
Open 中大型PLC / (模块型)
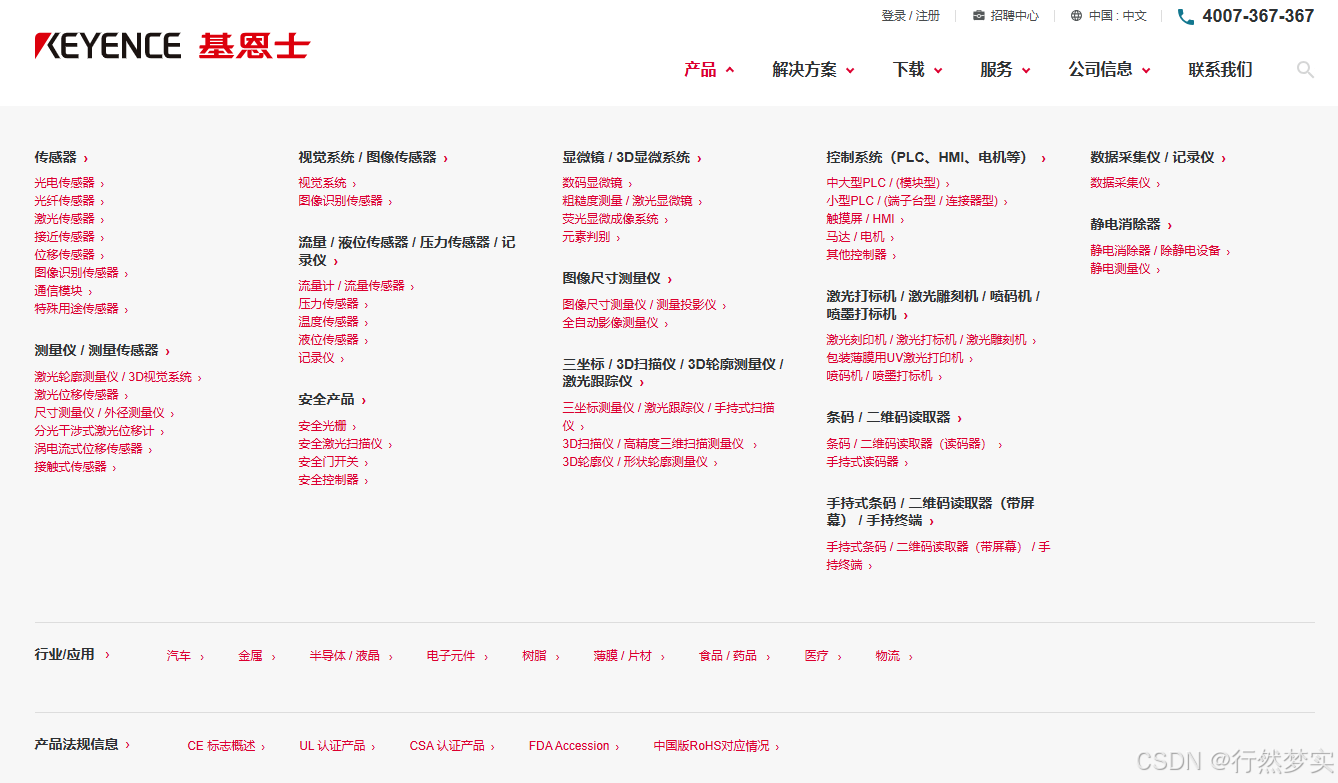[x=887, y=183]
